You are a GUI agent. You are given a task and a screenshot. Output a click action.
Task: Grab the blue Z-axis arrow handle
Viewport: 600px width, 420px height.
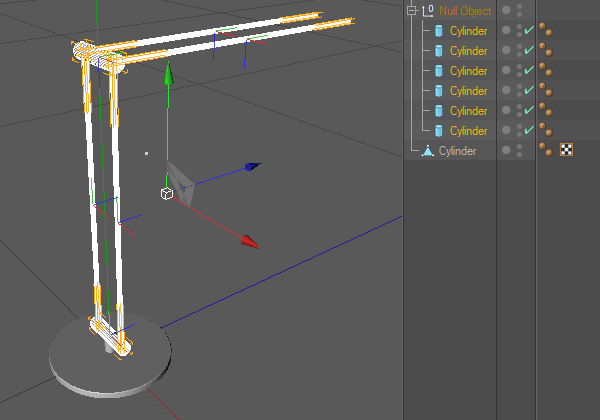[x=252, y=166]
